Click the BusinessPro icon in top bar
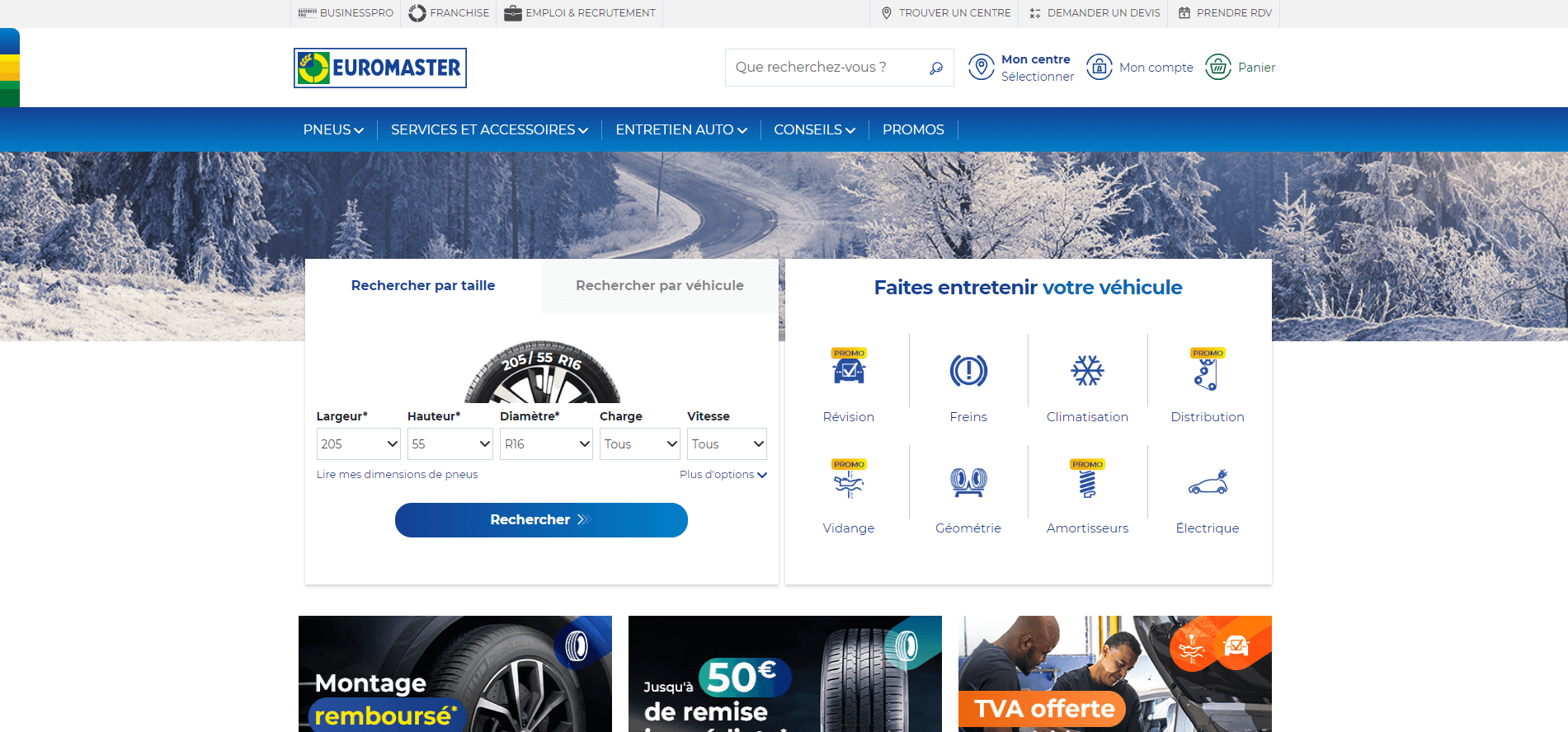1568x732 pixels. [307, 13]
